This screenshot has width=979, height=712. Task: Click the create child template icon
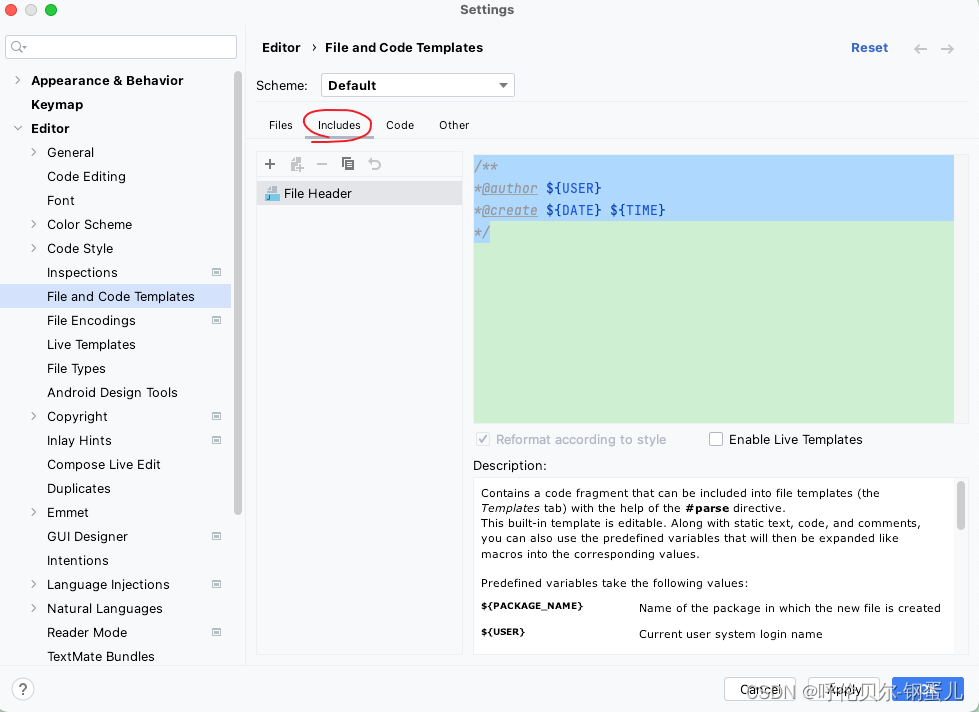coord(297,164)
